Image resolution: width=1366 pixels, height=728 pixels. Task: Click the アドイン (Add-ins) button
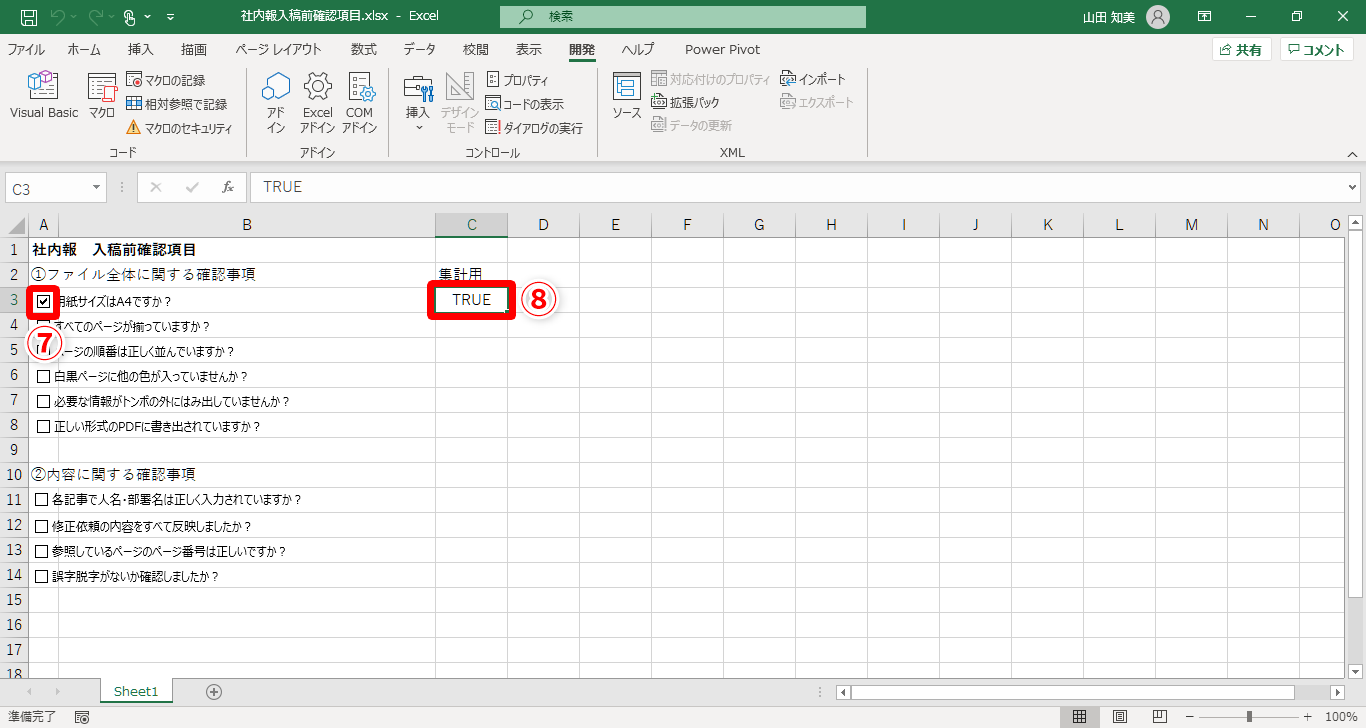click(276, 102)
